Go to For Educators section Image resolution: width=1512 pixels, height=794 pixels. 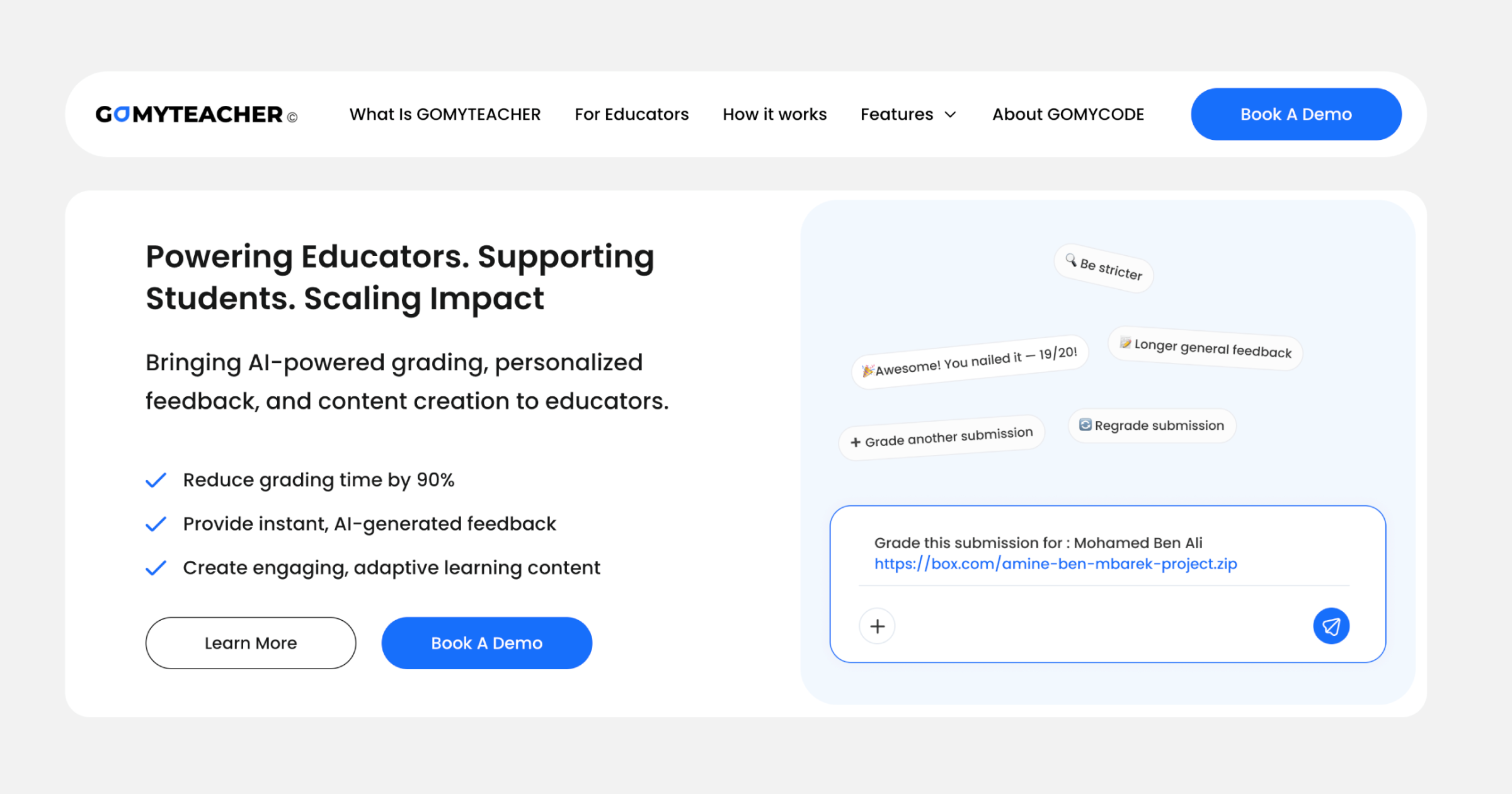[631, 115]
